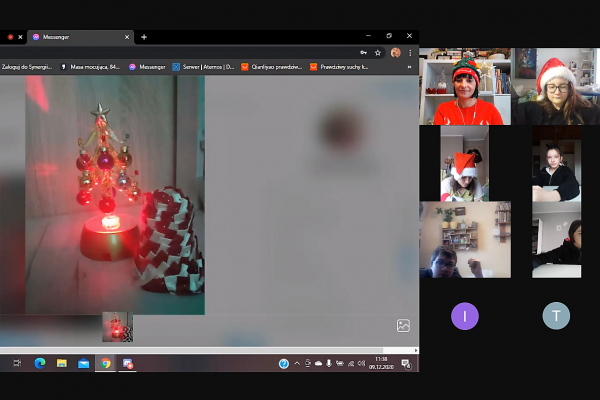Open File Explorer from the taskbar

pyautogui.click(x=62, y=363)
